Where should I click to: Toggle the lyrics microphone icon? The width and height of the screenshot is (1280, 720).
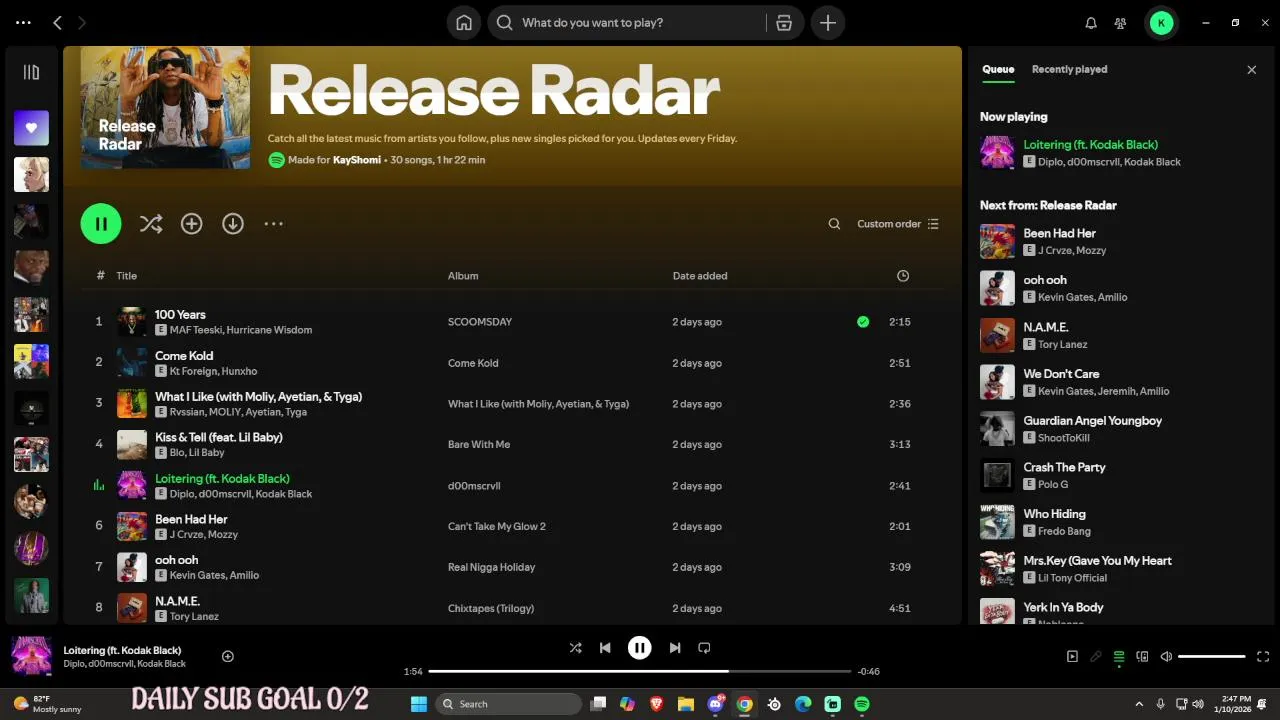click(1096, 657)
